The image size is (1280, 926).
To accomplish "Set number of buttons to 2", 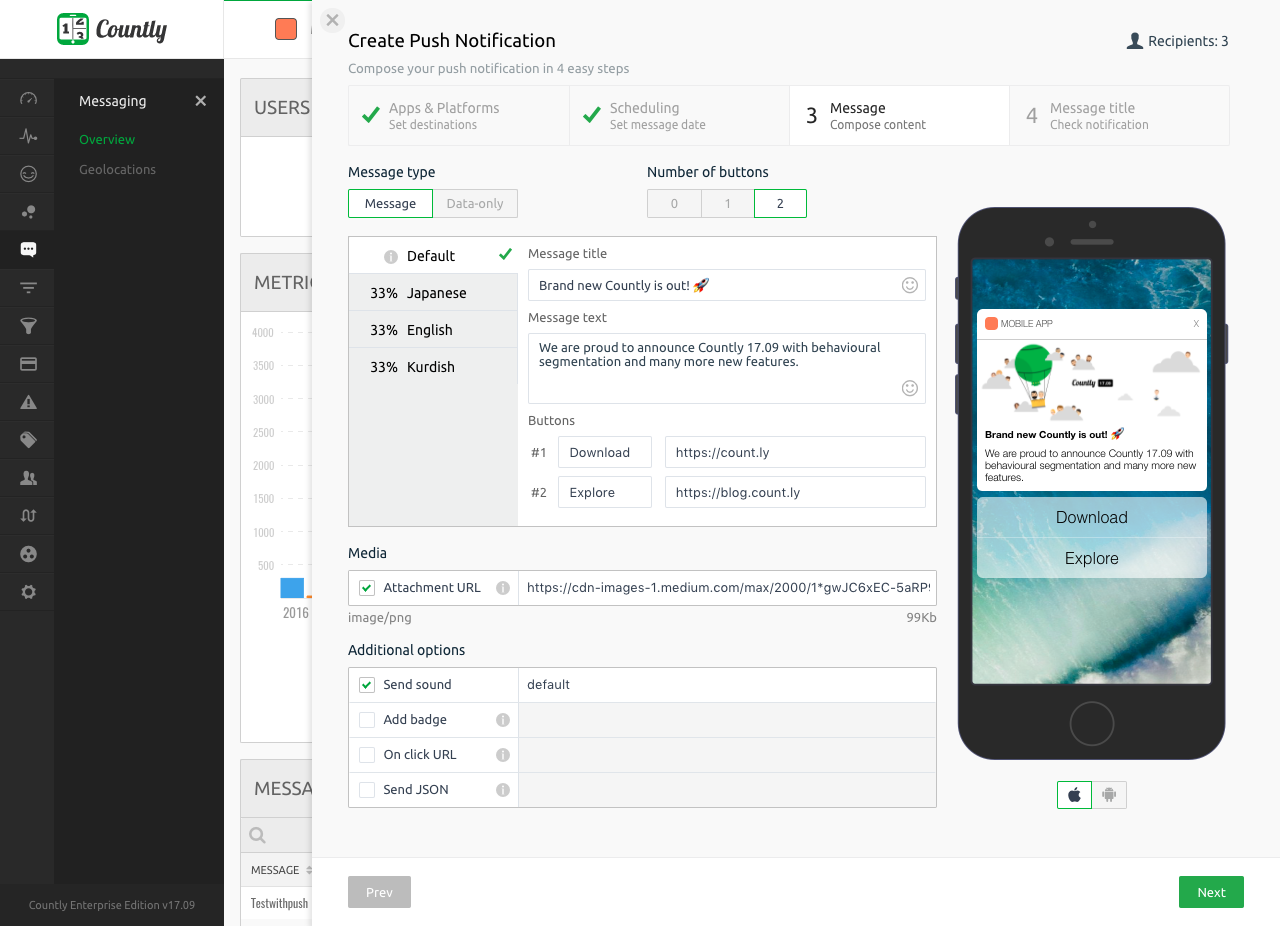I will click(x=780, y=204).
